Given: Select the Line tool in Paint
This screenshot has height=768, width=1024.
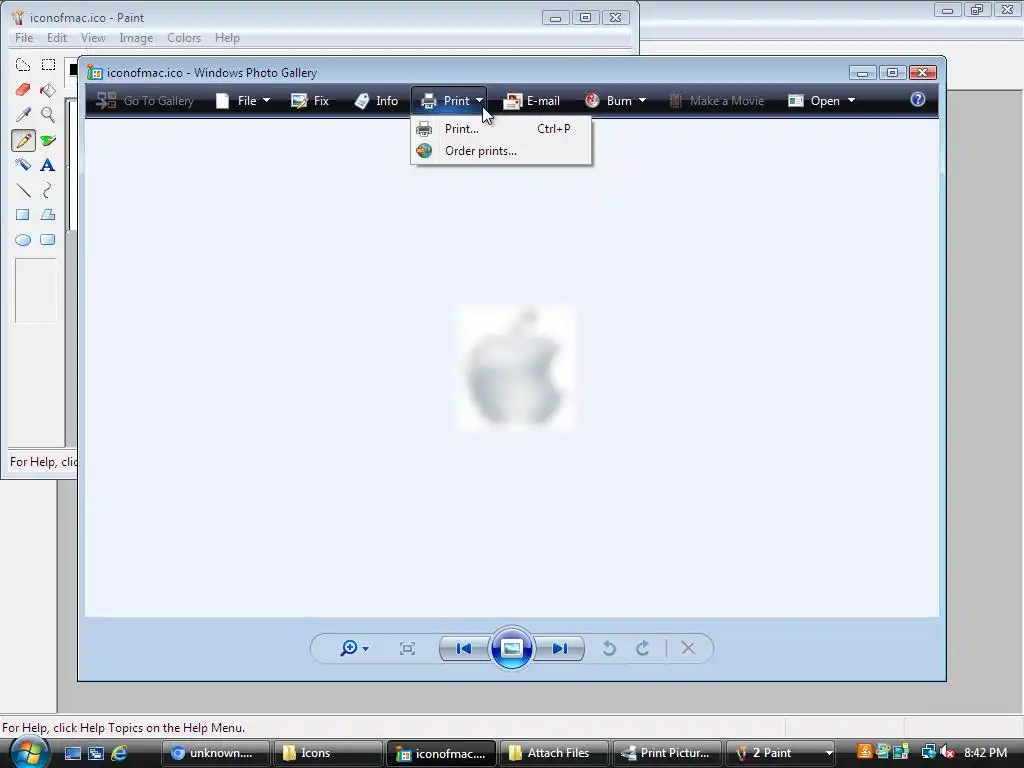Looking at the screenshot, I should tap(23, 190).
